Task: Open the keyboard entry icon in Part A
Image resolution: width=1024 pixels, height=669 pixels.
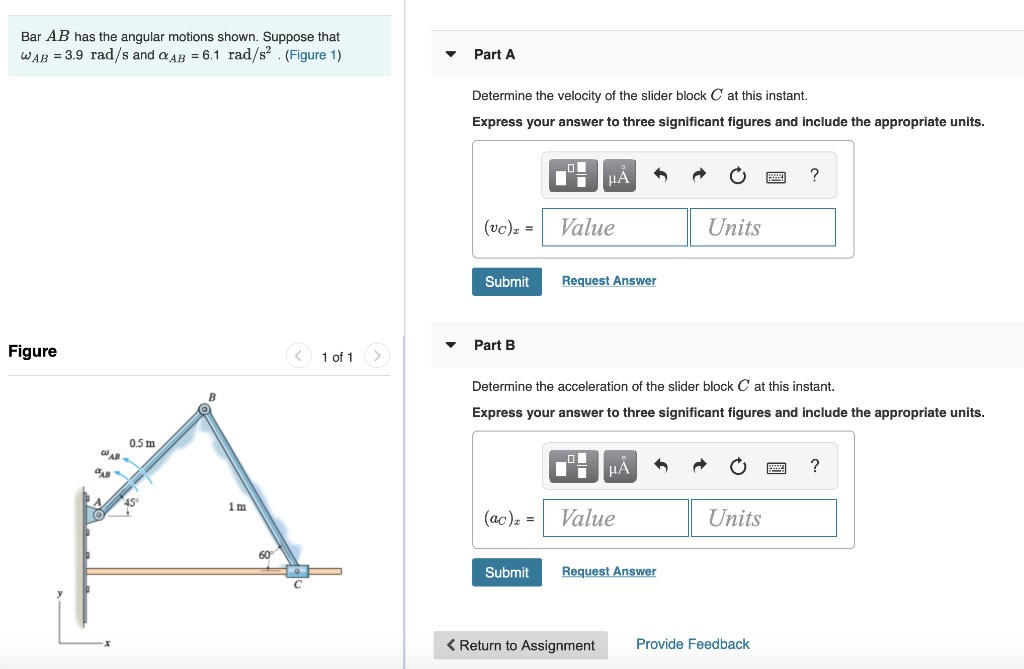Action: (777, 175)
